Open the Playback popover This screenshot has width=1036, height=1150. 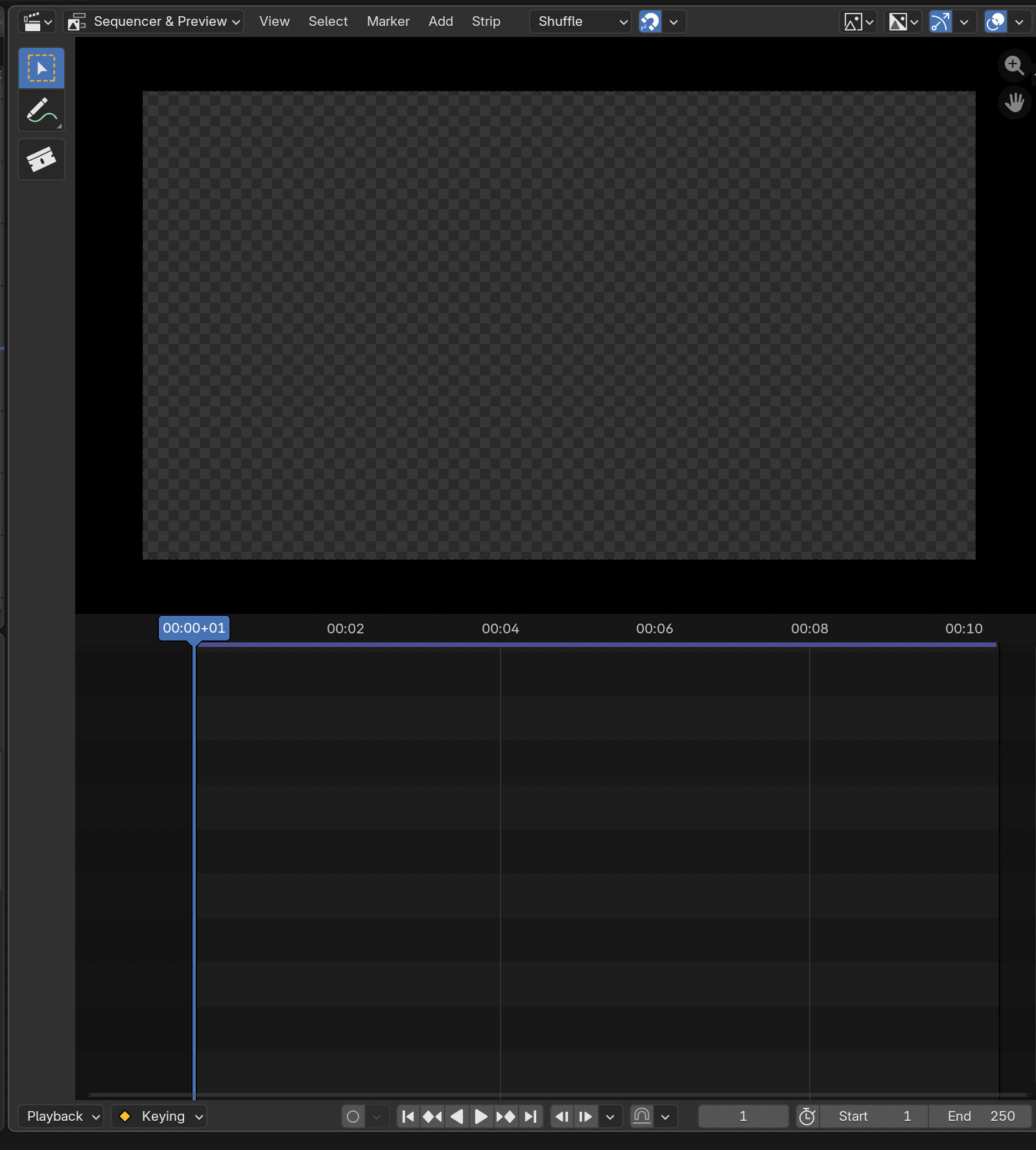tap(61, 1116)
